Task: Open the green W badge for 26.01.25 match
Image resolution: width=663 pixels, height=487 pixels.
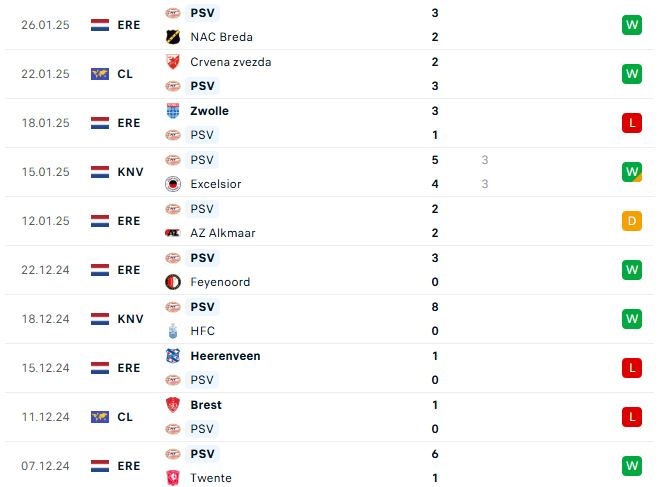Action: click(x=632, y=25)
